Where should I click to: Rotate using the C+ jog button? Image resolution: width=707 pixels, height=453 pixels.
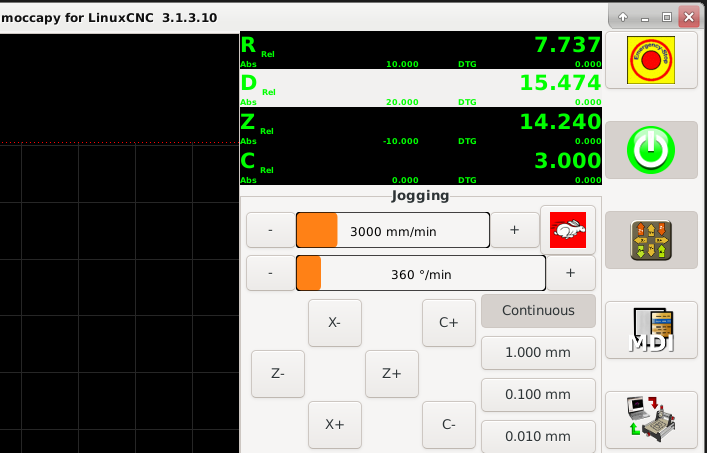(448, 323)
